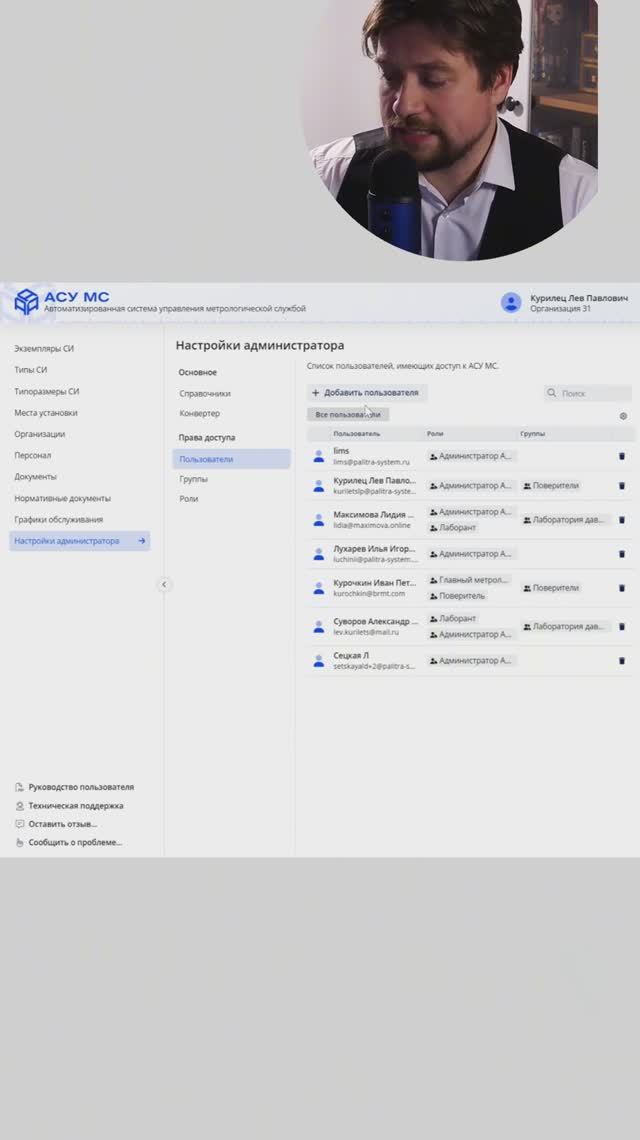Click Администратор role chip for Сецкая Л
The width and height of the screenshot is (640, 1140).
tap(471, 660)
